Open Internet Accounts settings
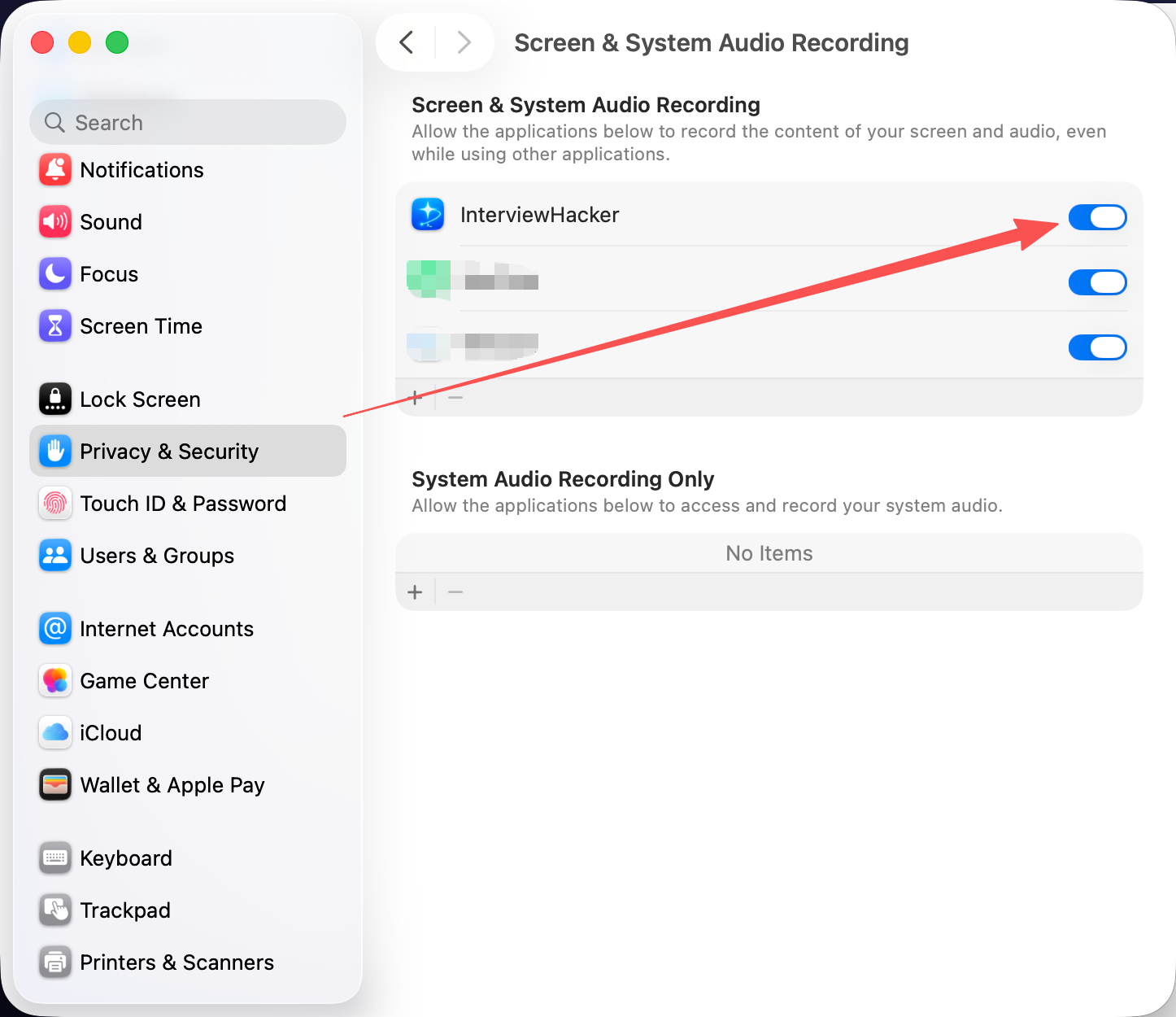This screenshot has width=1176, height=1017. point(188,629)
